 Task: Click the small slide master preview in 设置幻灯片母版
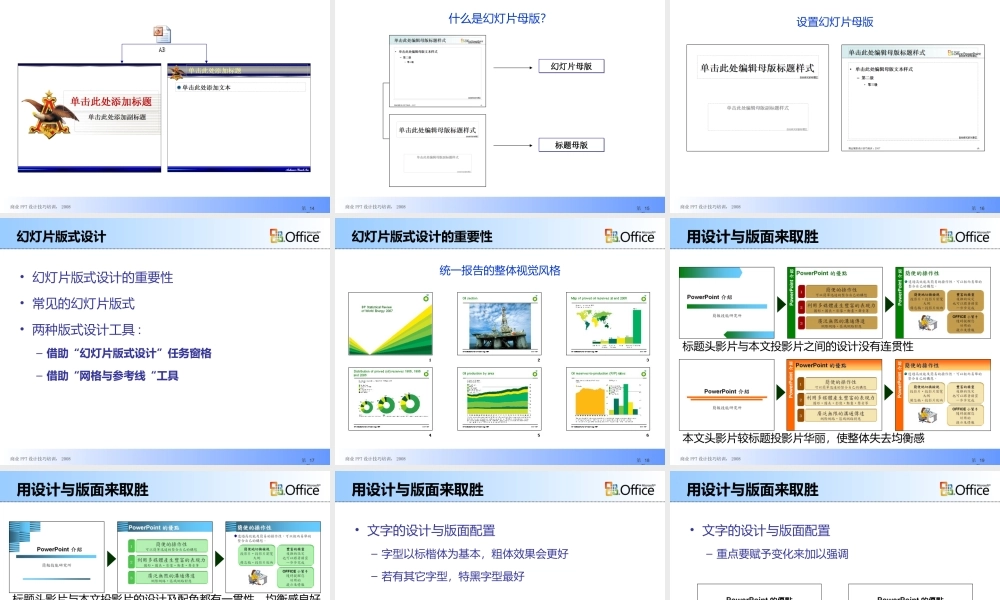913,98
